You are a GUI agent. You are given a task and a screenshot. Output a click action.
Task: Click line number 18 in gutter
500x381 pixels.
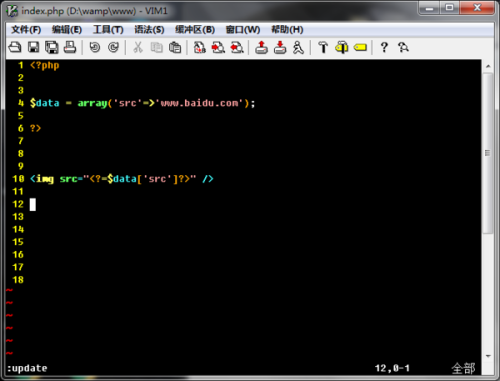pyautogui.click(x=18, y=280)
